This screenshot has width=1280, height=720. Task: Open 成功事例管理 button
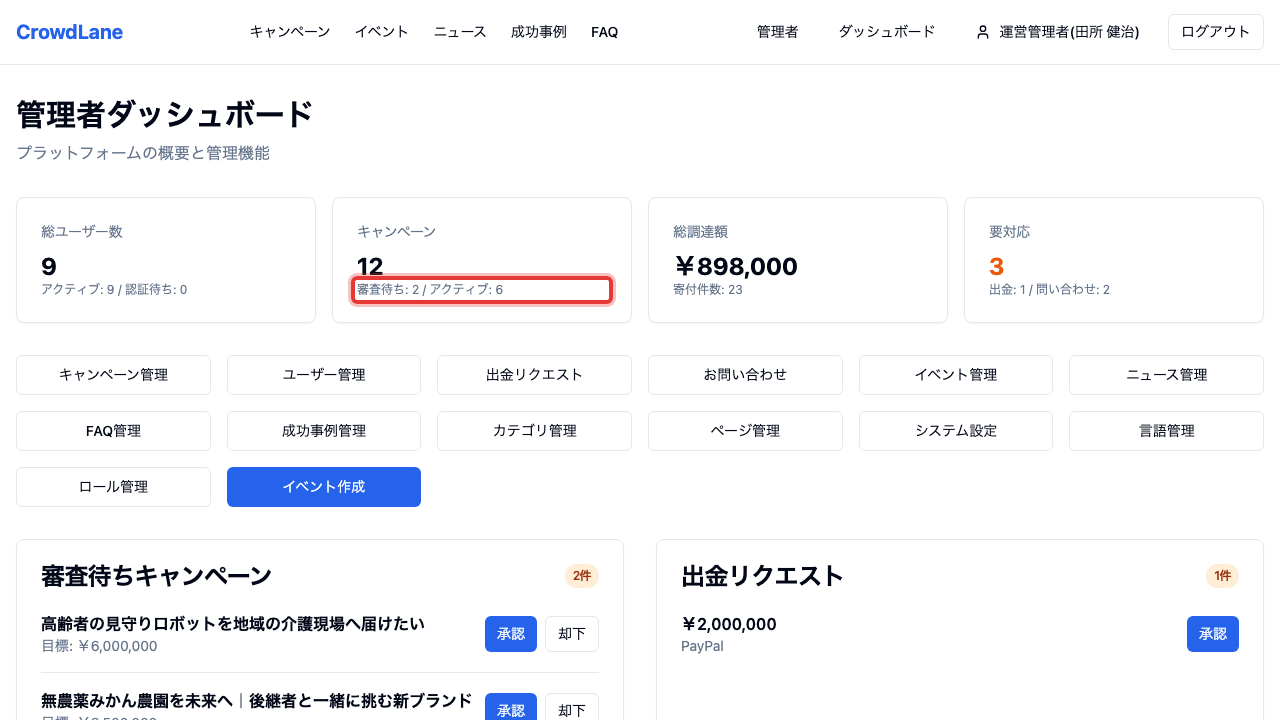pyautogui.click(x=324, y=431)
